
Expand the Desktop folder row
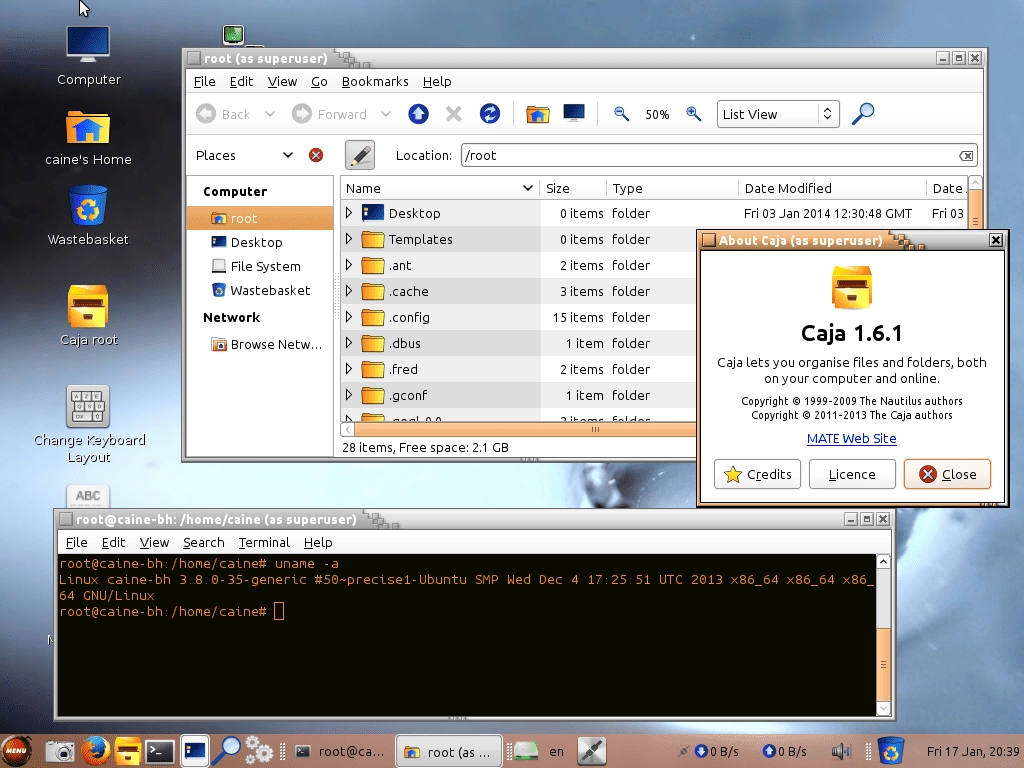pos(349,213)
